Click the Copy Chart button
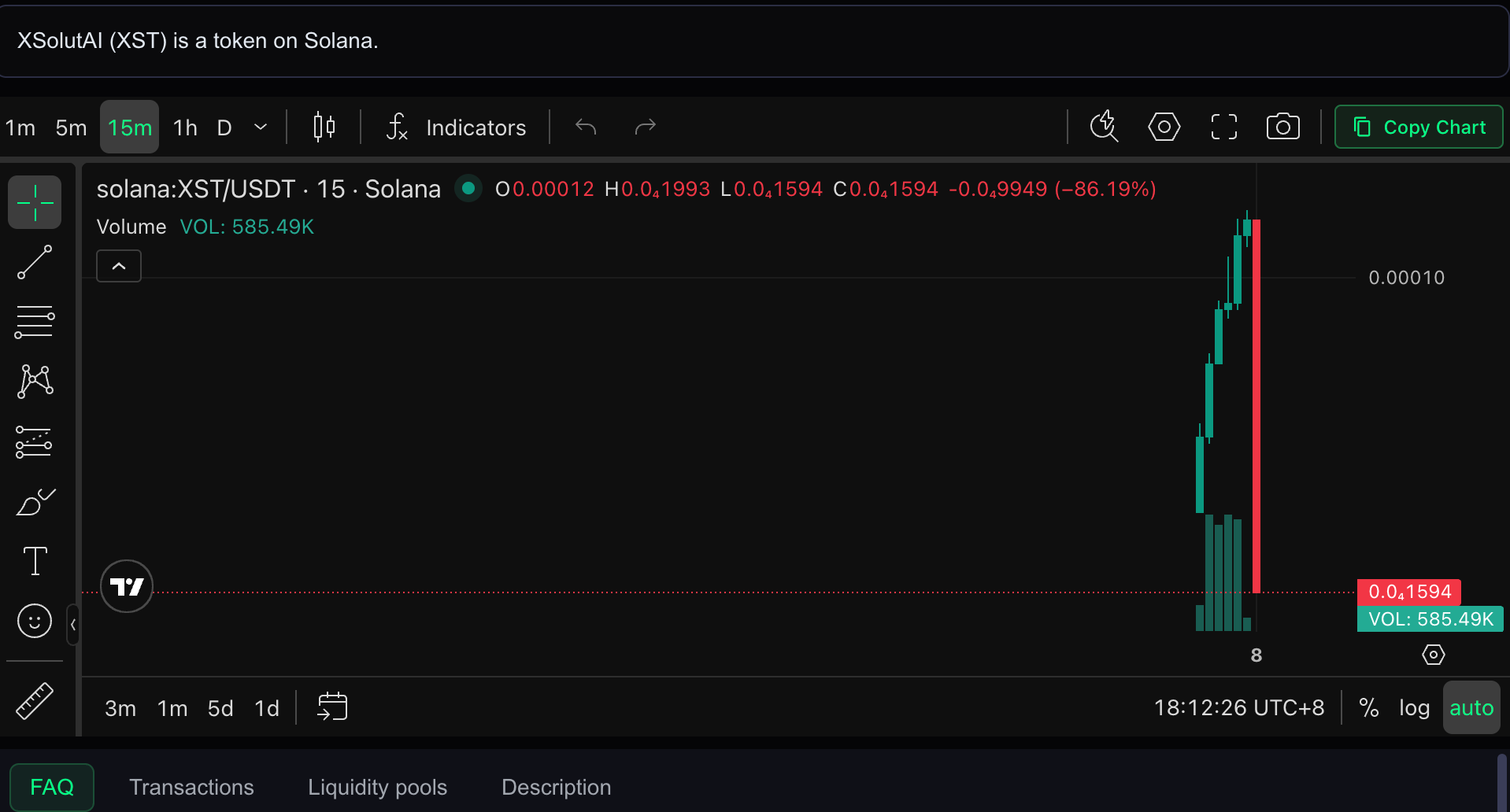This screenshot has width=1510, height=812. (x=1419, y=127)
